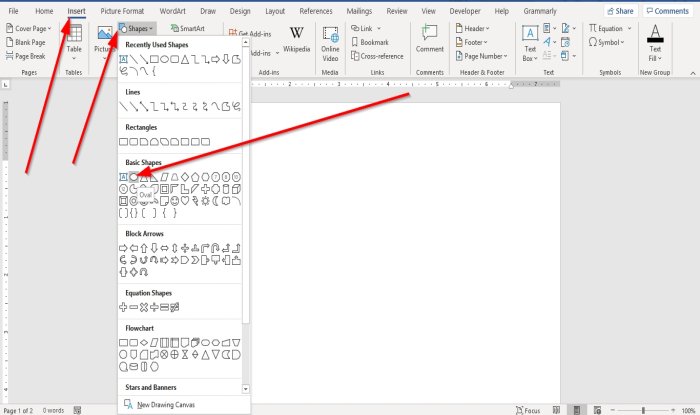Image resolution: width=700 pixels, height=415 pixels.
Task: Open the Picture Format tab
Action: point(122,11)
